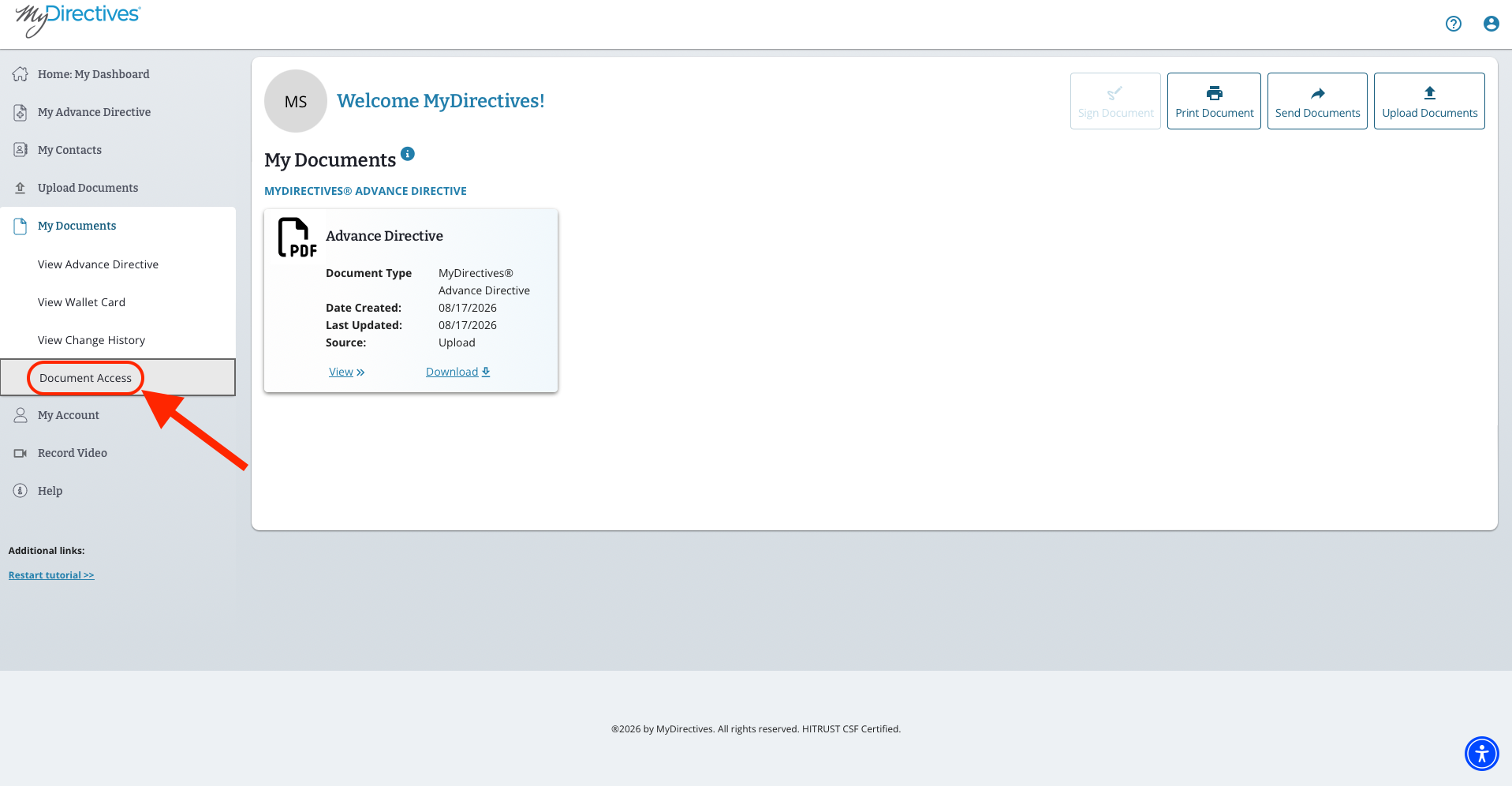Open View Change History
Viewport: 1512px width, 786px height.
[91, 340]
